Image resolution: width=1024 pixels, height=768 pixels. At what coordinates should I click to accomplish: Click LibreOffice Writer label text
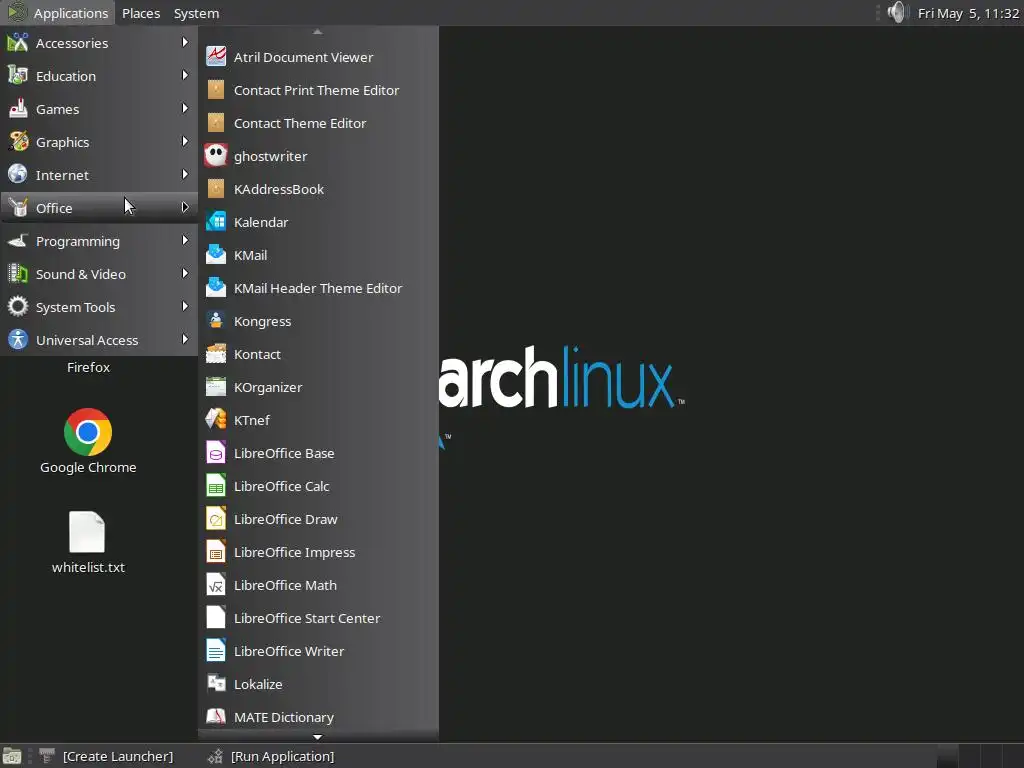click(289, 651)
